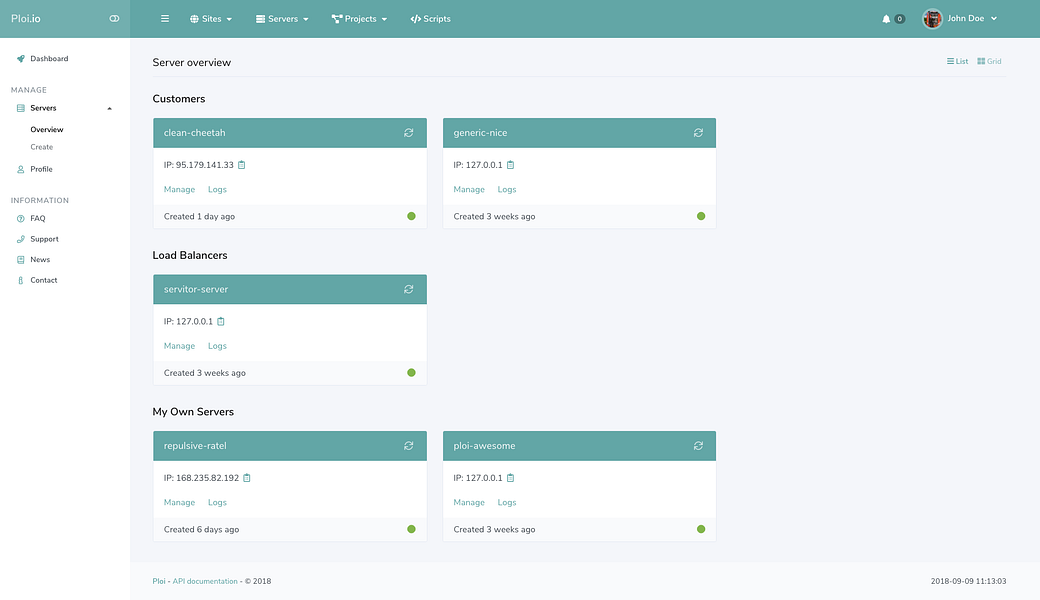The image size is (1040, 600).
Task: Open the Dashboard from the sidebar
Action: coord(48,58)
